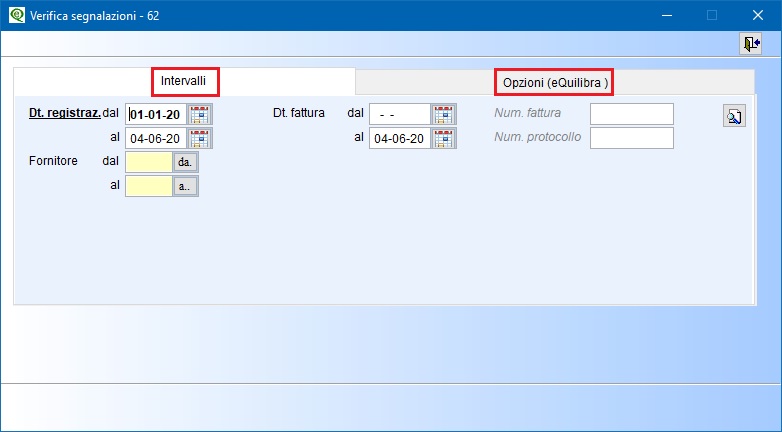Open the Opzioni (eQuilibra) tab
Image resolution: width=782 pixels, height=432 pixels.
click(x=555, y=83)
